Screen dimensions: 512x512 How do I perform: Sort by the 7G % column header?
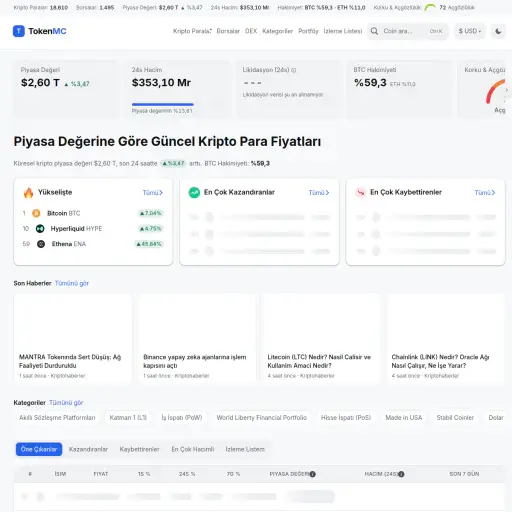pyautogui.click(x=233, y=474)
